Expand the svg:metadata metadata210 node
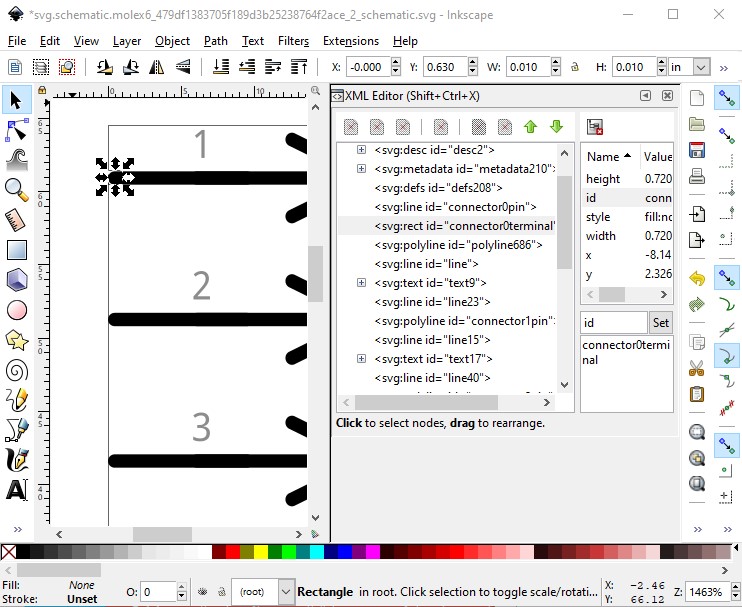 [361, 168]
